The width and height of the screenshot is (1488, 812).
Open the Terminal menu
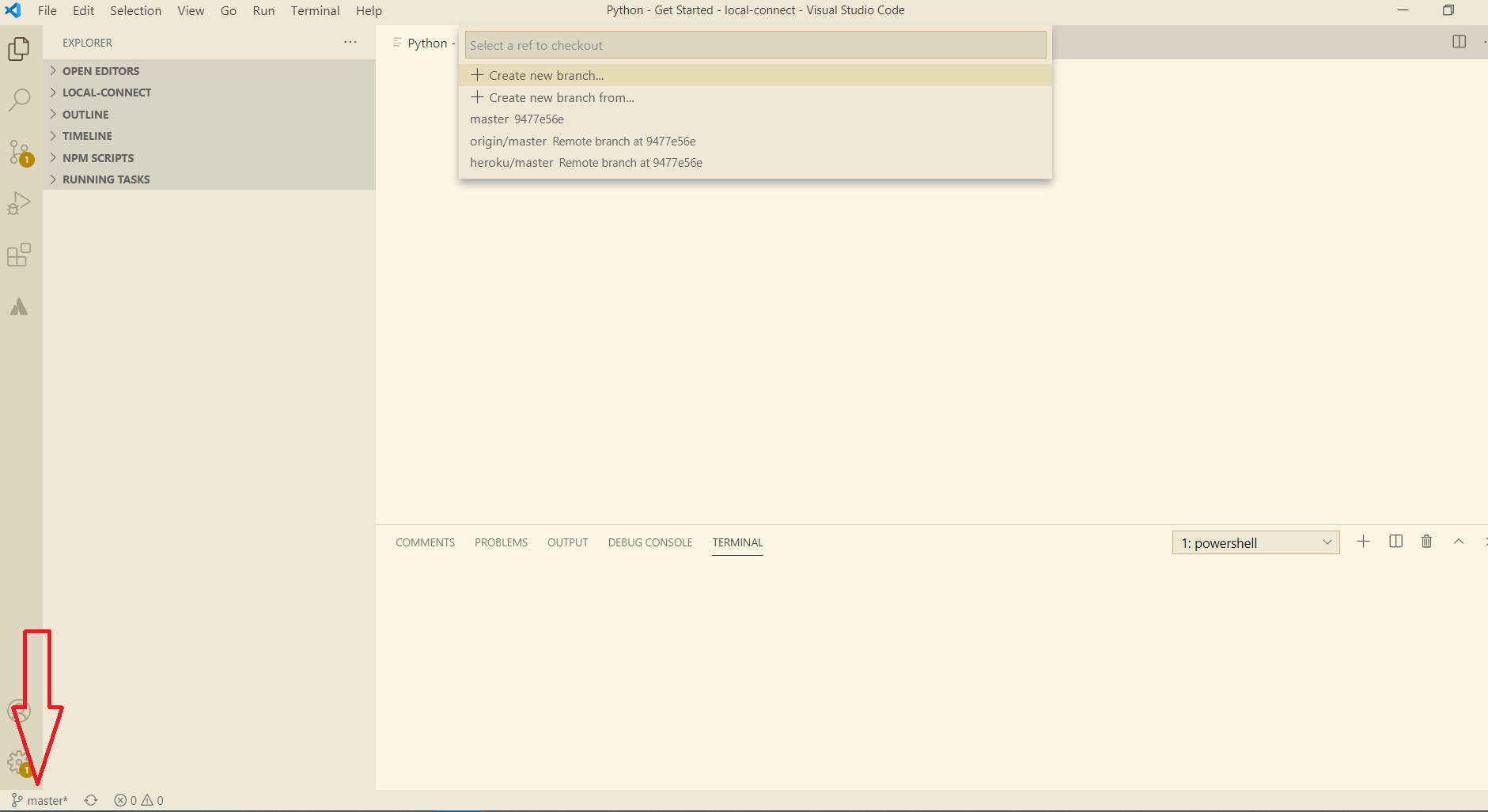[x=315, y=10]
